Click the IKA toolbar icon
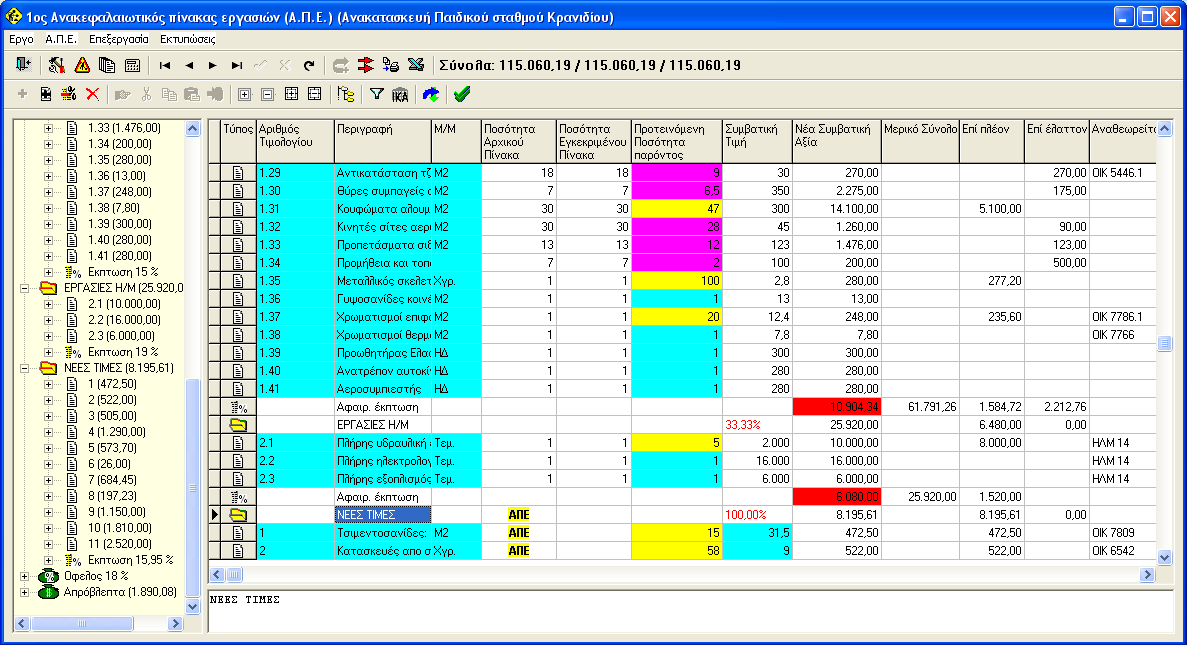Screen dimensions: 1194x645 pyautogui.click(x=400, y=94)
